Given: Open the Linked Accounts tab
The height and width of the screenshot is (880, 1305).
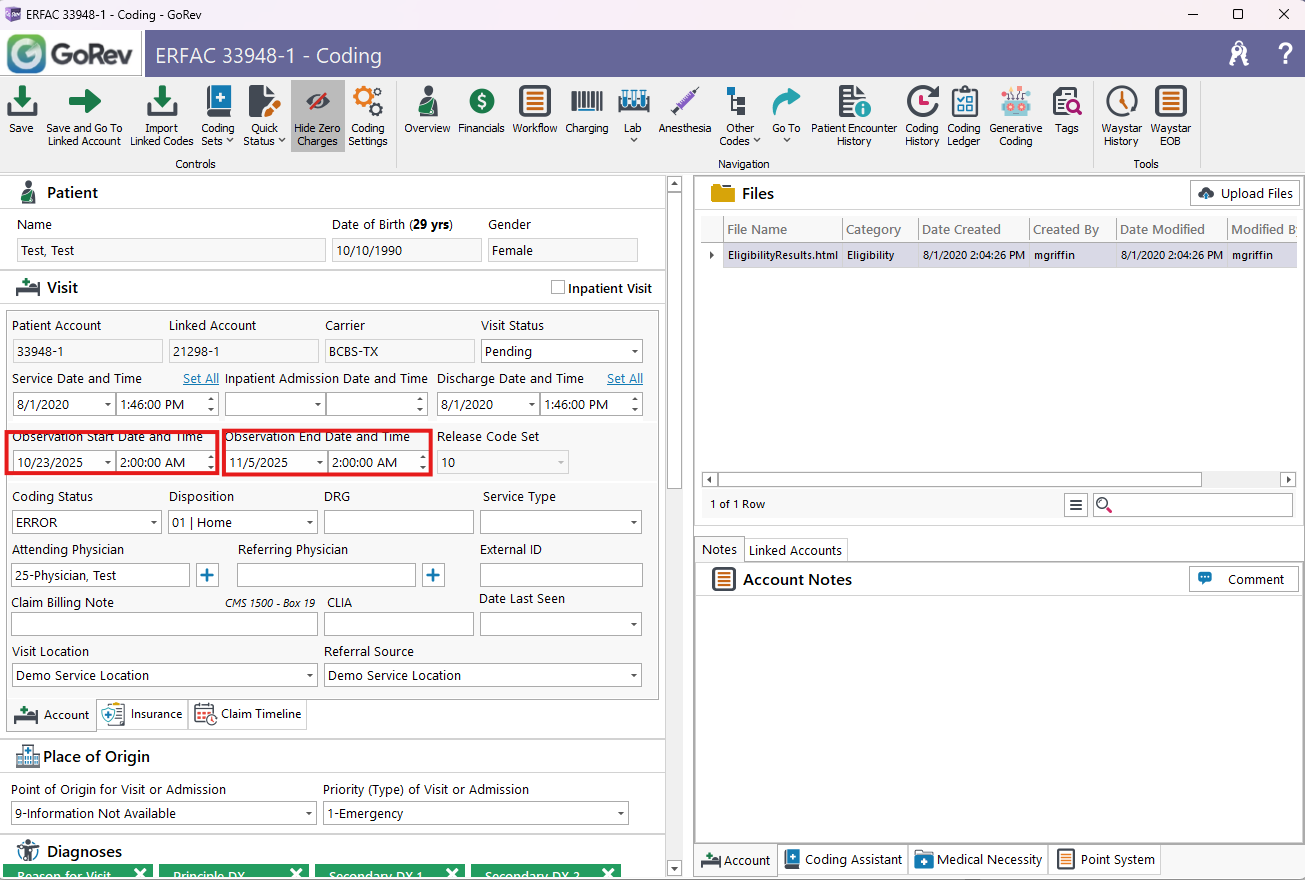Looking at the screenshot, I should coord(795,550).
